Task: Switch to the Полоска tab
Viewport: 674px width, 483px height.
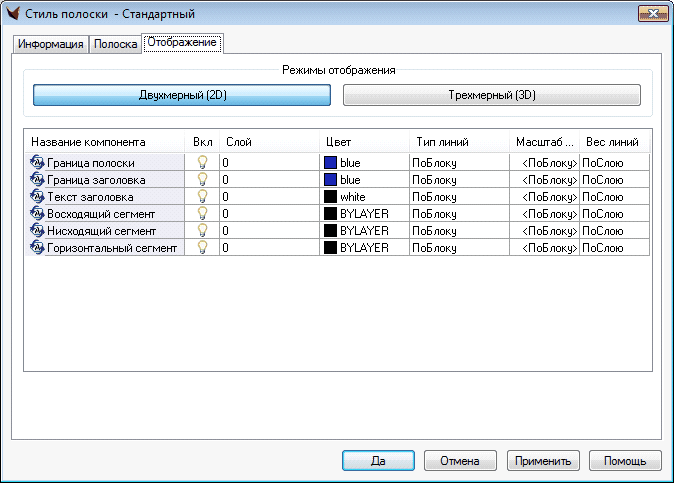Action: (115, 45)
